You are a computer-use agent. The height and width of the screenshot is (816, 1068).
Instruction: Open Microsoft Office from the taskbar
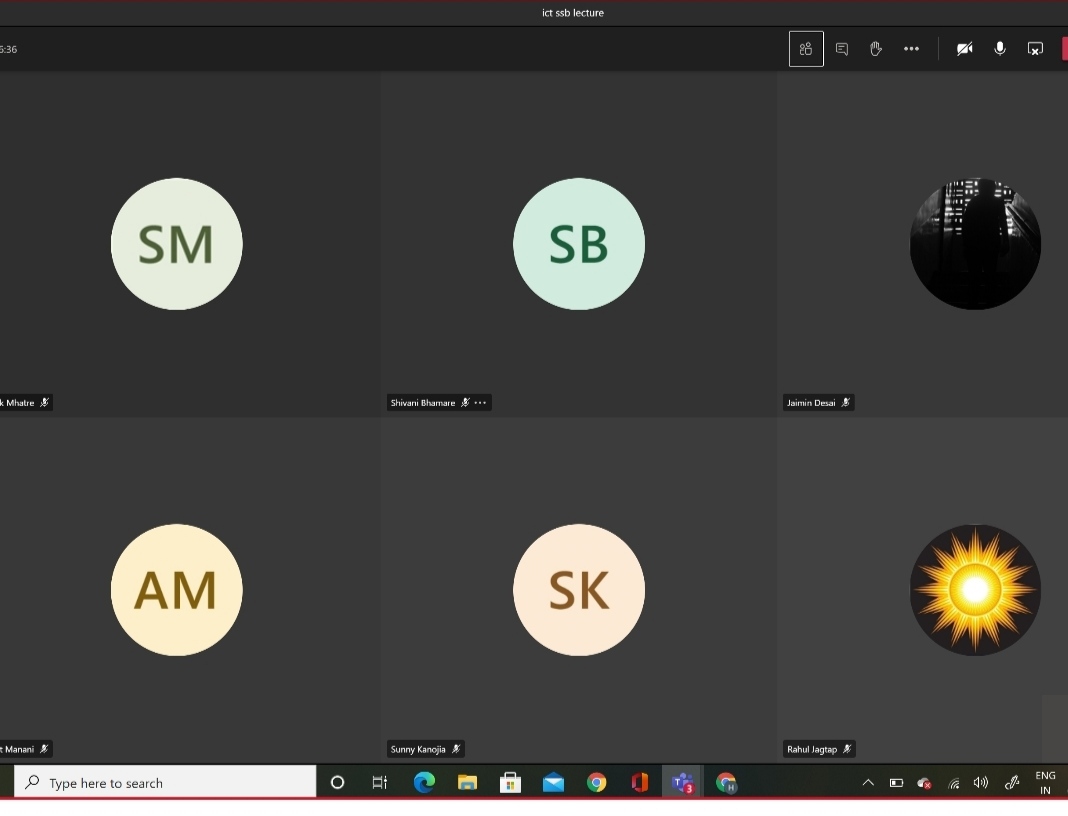[x=640, y=783]
